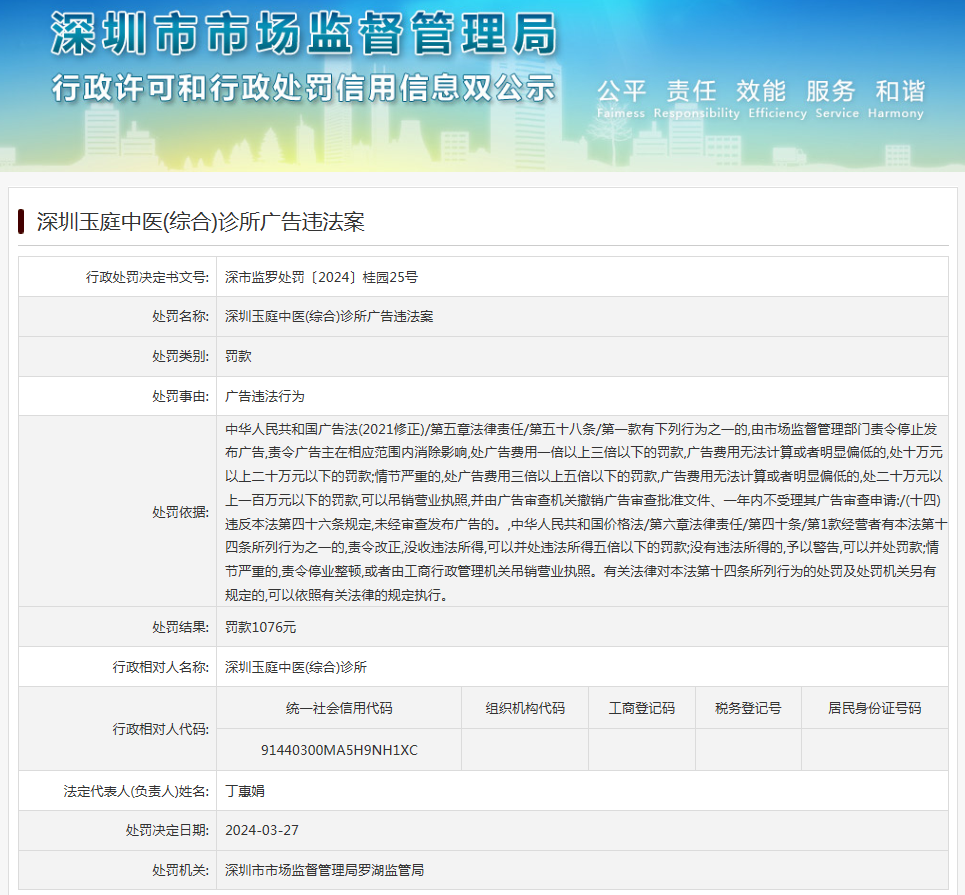Click the 处罚结果 label
This screenshot has height=895, width=965.
pyautogui.click(x=180, y=627)
